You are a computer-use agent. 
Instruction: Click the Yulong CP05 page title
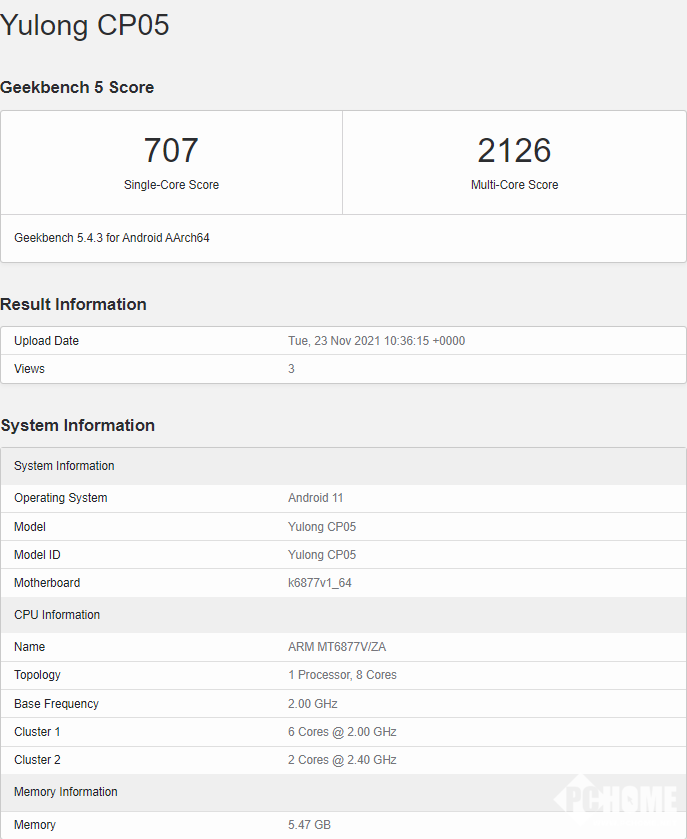click(85, 25)
